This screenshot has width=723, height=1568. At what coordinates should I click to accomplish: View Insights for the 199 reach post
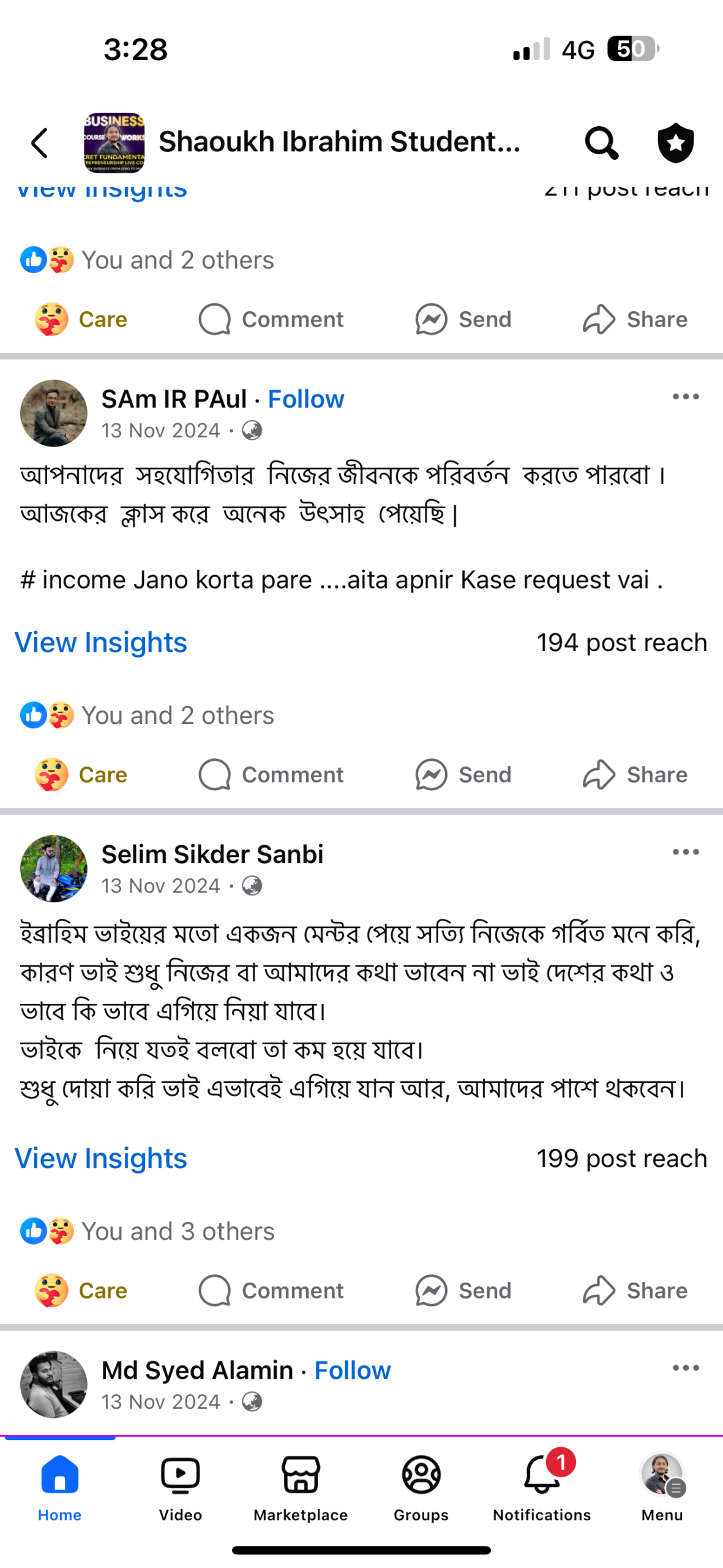pyautogui.click(x=101, y=1158)
